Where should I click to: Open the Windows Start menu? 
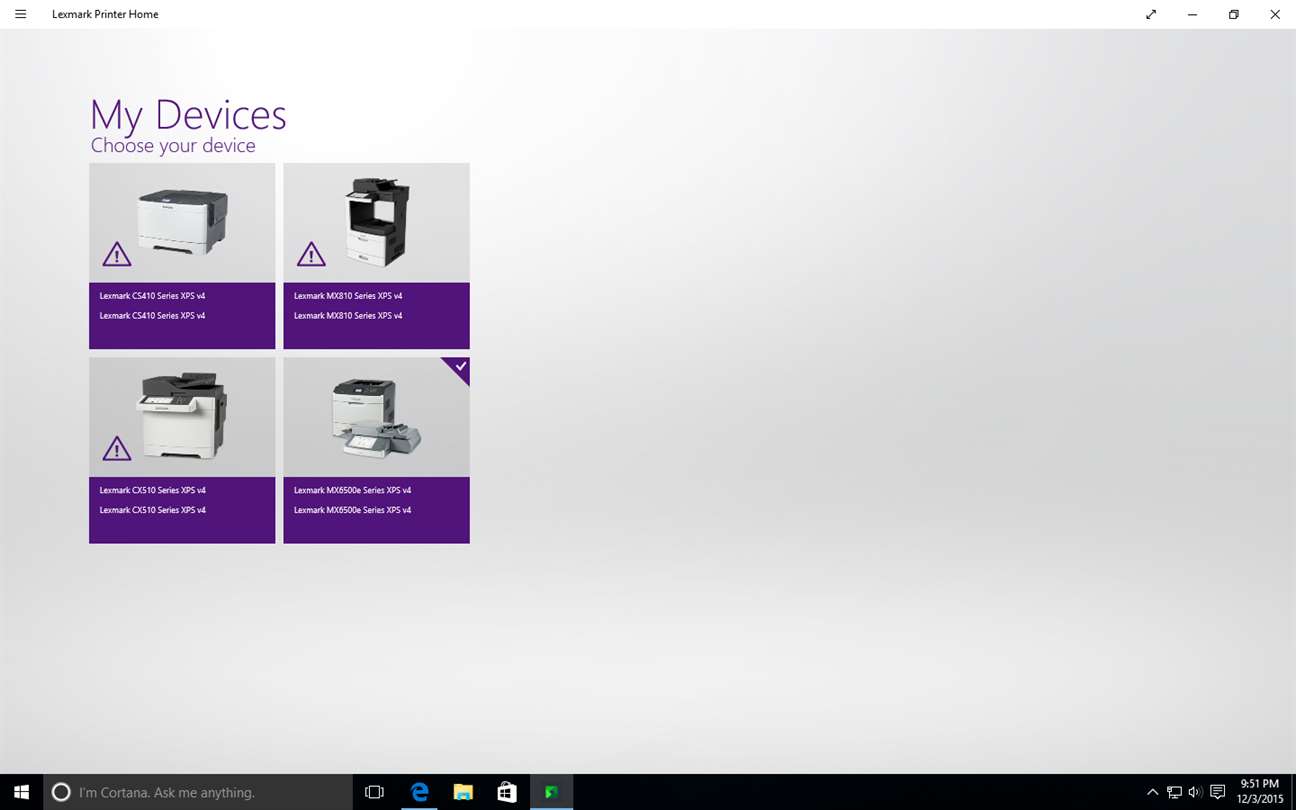coord(21,792)
